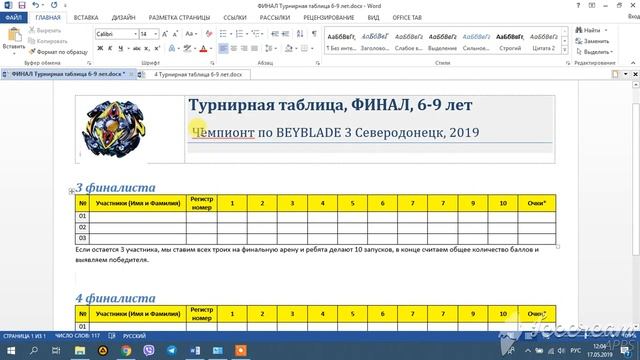
Task: Click the Beyblade image in the header
Action: click(x=113, y=129)
